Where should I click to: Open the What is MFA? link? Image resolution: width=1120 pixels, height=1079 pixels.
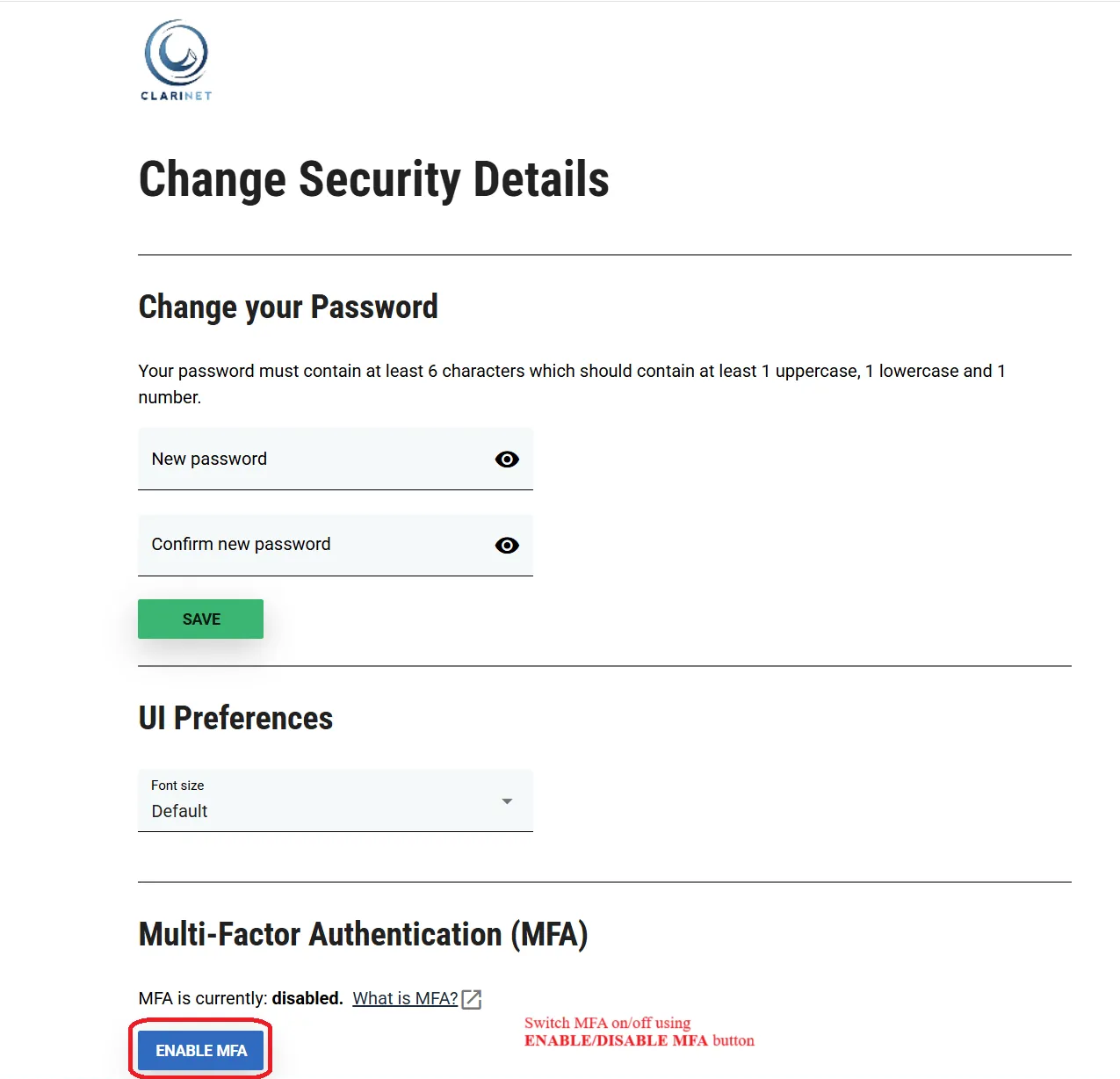tap(405, 999)
